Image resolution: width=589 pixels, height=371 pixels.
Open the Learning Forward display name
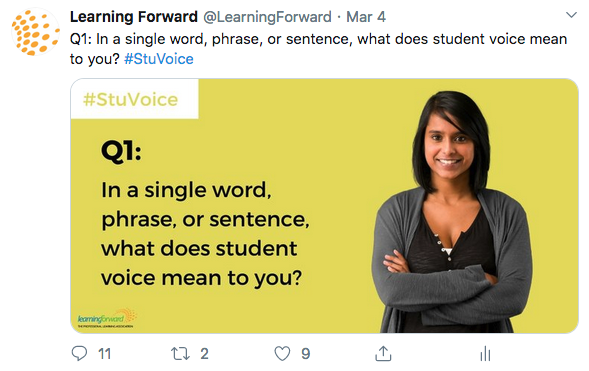tap(134, 17)
